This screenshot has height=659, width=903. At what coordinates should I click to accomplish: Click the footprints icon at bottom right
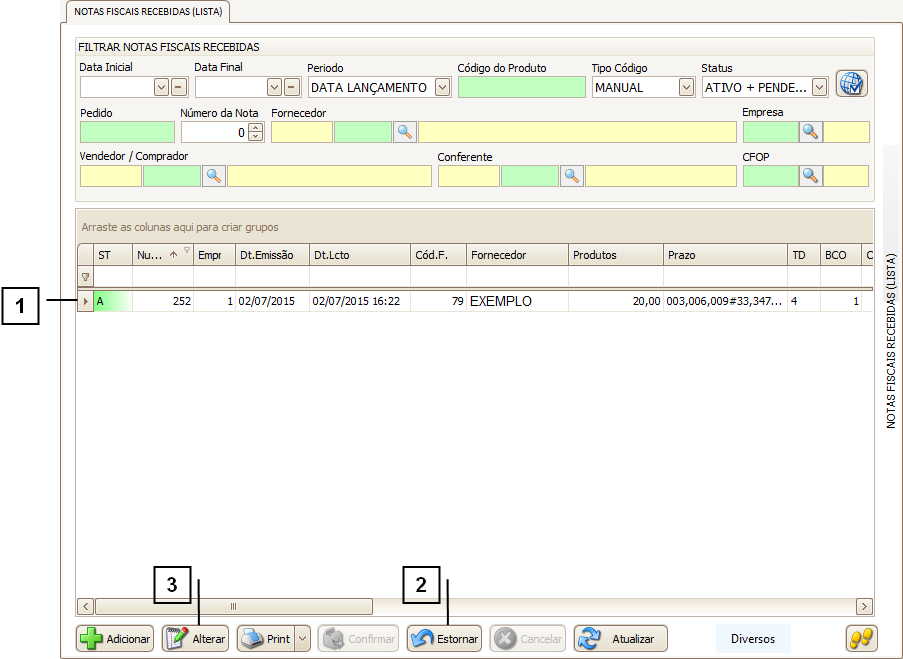click(861, 638)
